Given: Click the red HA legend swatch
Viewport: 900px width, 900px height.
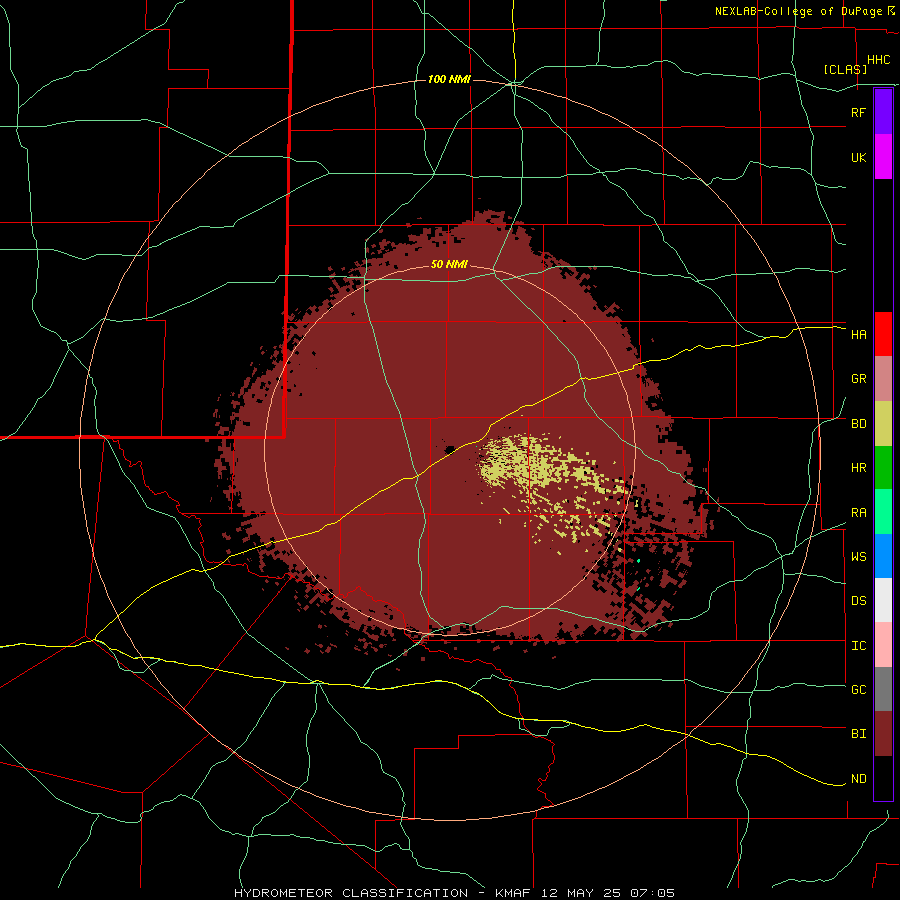Looking at the screenshot, I should click(883, 334).
